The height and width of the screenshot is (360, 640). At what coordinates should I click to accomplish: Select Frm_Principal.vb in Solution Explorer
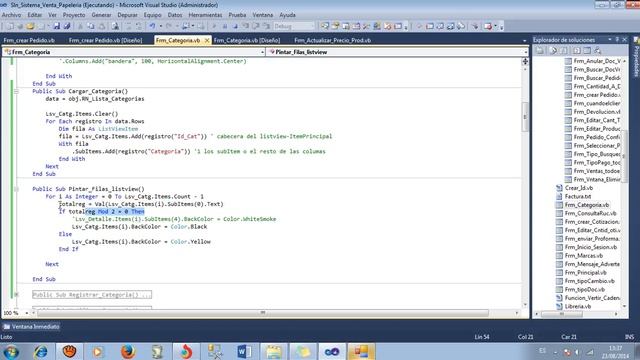coord(586,272)
